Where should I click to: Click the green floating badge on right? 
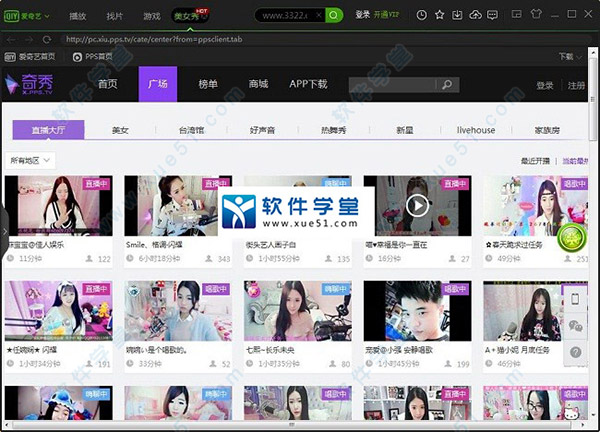tap(572, 237)
